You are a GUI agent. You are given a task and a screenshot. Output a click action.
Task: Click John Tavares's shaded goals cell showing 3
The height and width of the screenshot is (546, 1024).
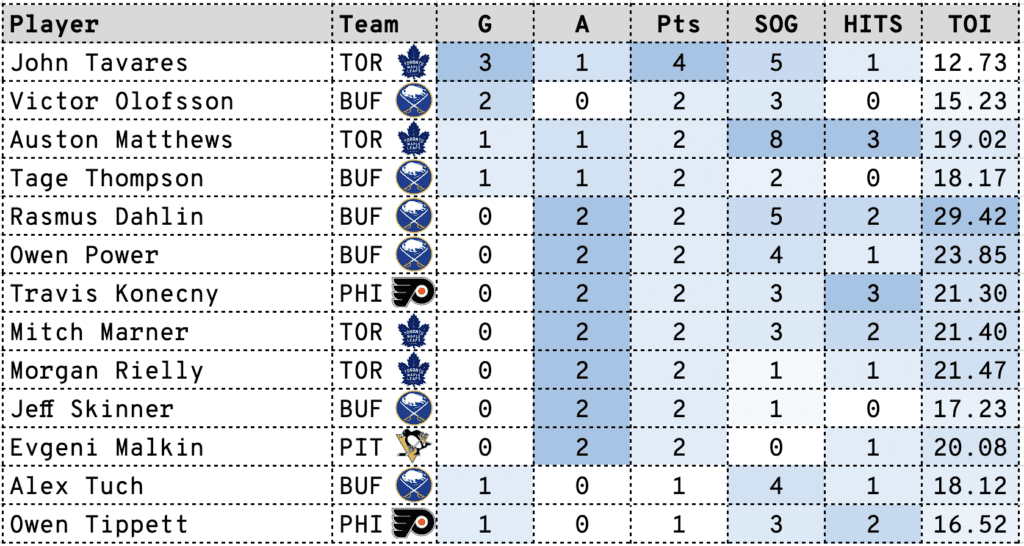click(485, 63)
